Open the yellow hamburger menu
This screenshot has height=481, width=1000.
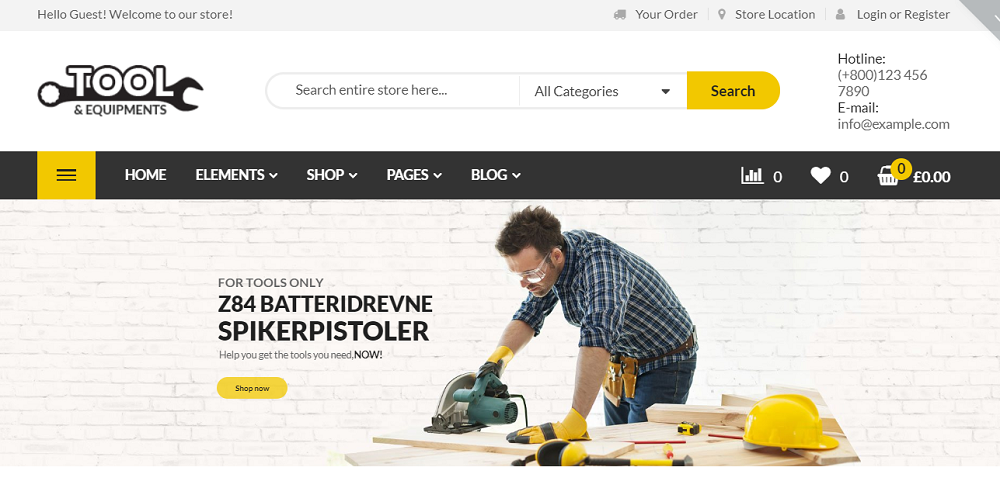(x=66, y=175)
